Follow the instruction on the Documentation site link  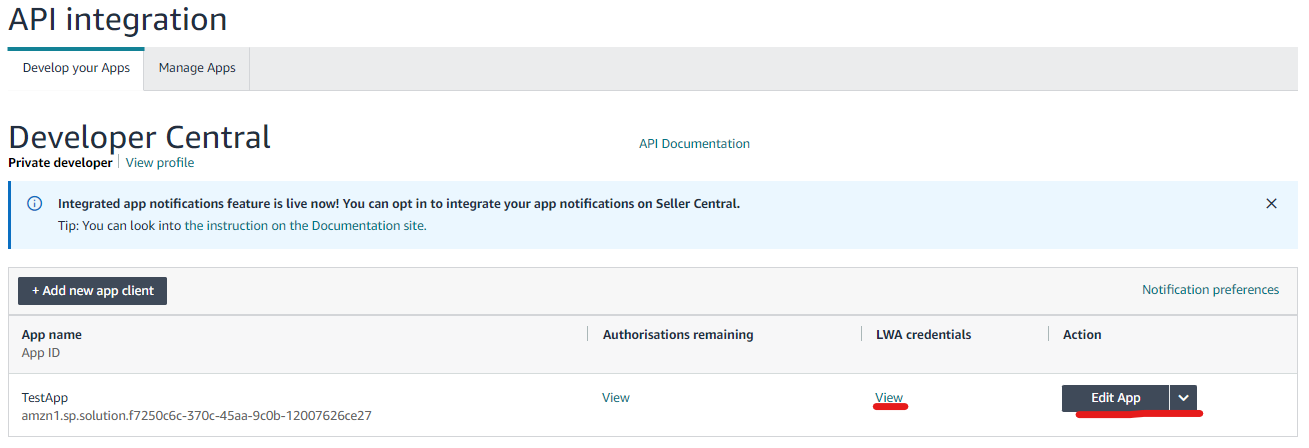(305, 226)
